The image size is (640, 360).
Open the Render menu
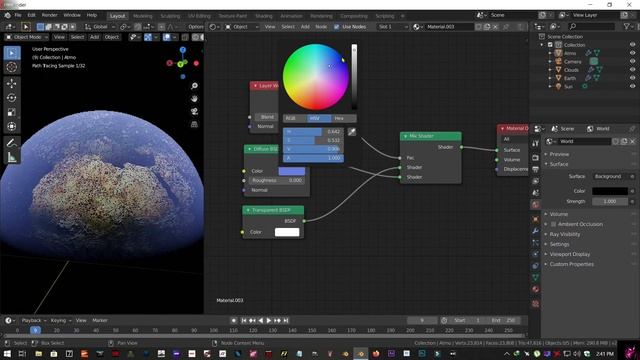[50, 15]
